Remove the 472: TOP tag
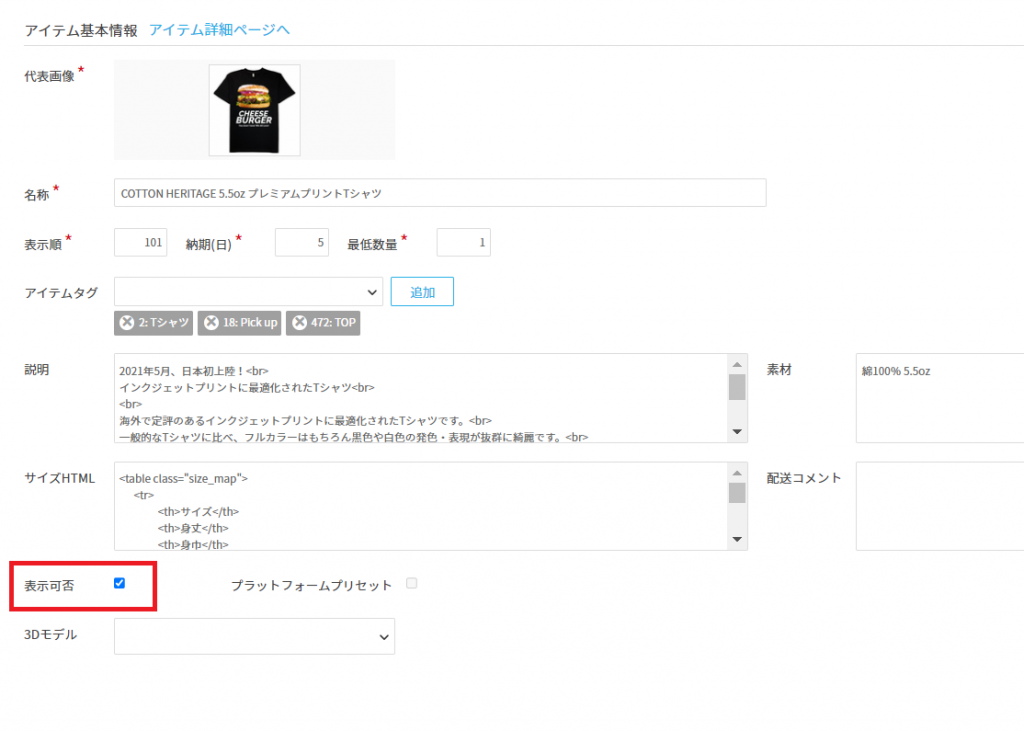 pyautogui.click(x=299, y=322)
